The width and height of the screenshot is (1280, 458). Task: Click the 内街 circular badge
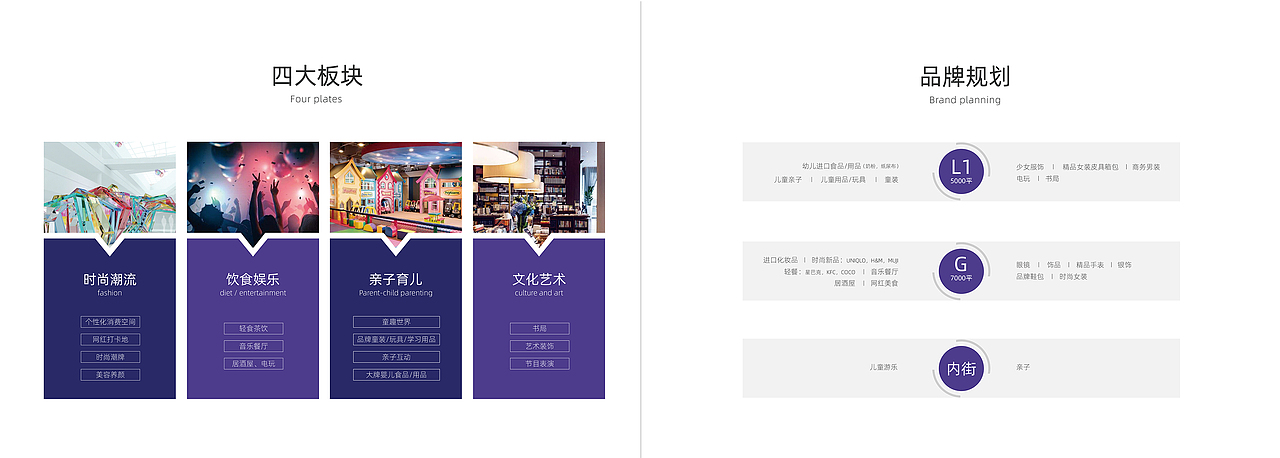[960, 368]
